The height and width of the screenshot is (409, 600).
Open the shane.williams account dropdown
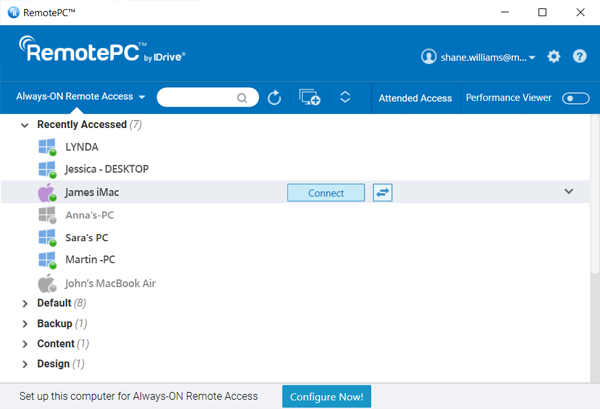click(478, 57)
